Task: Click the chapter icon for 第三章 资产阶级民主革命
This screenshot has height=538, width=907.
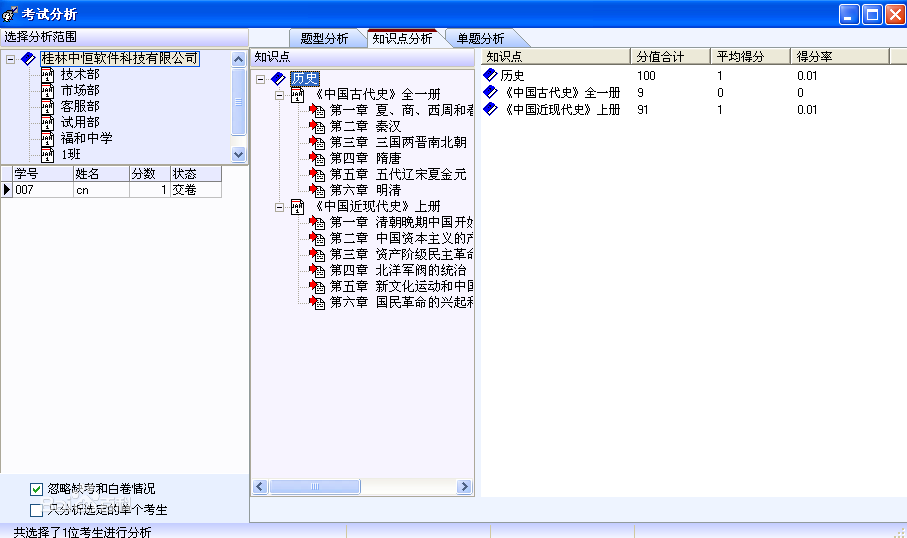Action: (317, 255)
